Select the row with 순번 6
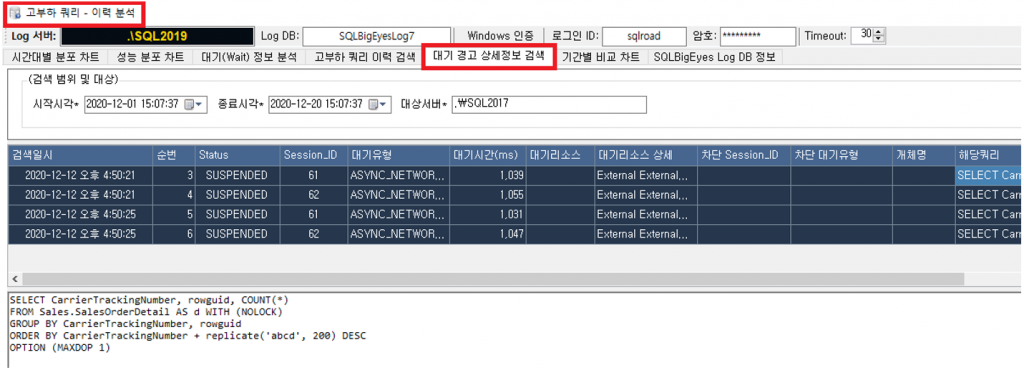This screenshot has width=1024, height=370. pyautogui.click(x=514, y=234)
